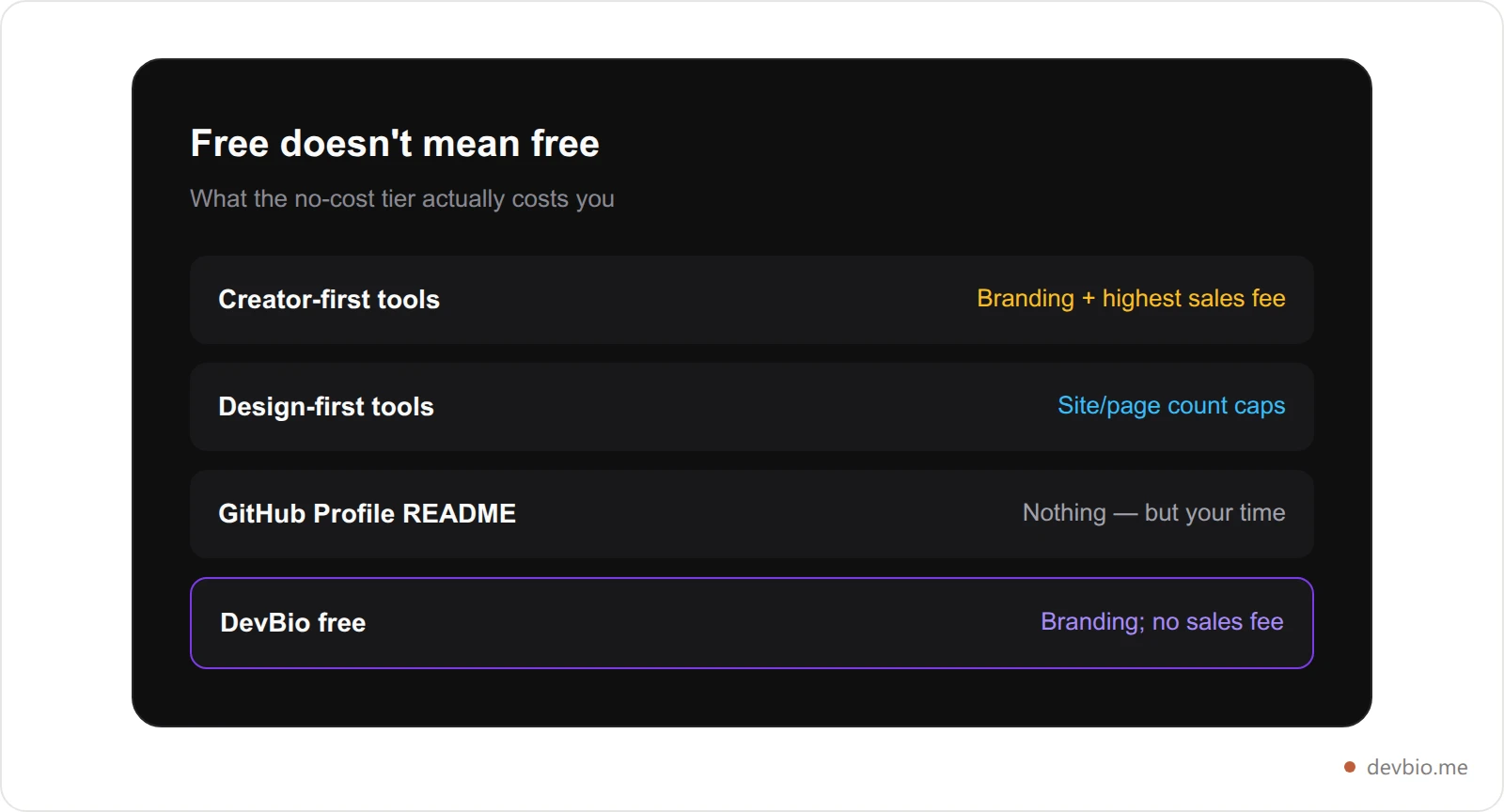
Task: Click the devbio.me text in footer
Action: [1417, 768]
